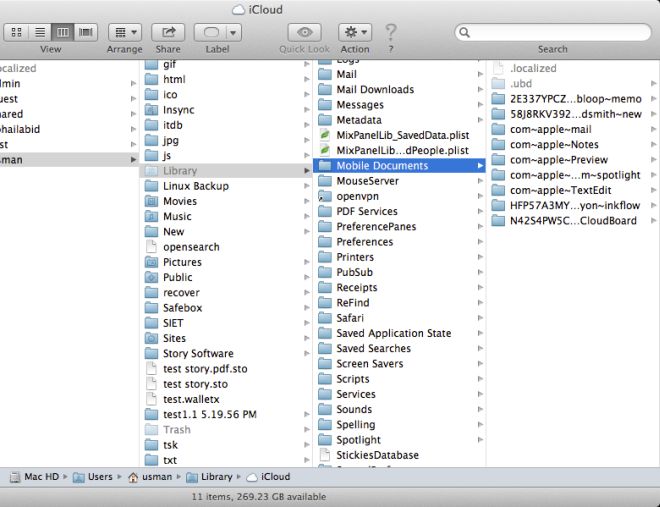The width and height of the screenshot is (660, 507).
Task: Expand the Linux Backup folder arrow
Action: tap(307, 186)
